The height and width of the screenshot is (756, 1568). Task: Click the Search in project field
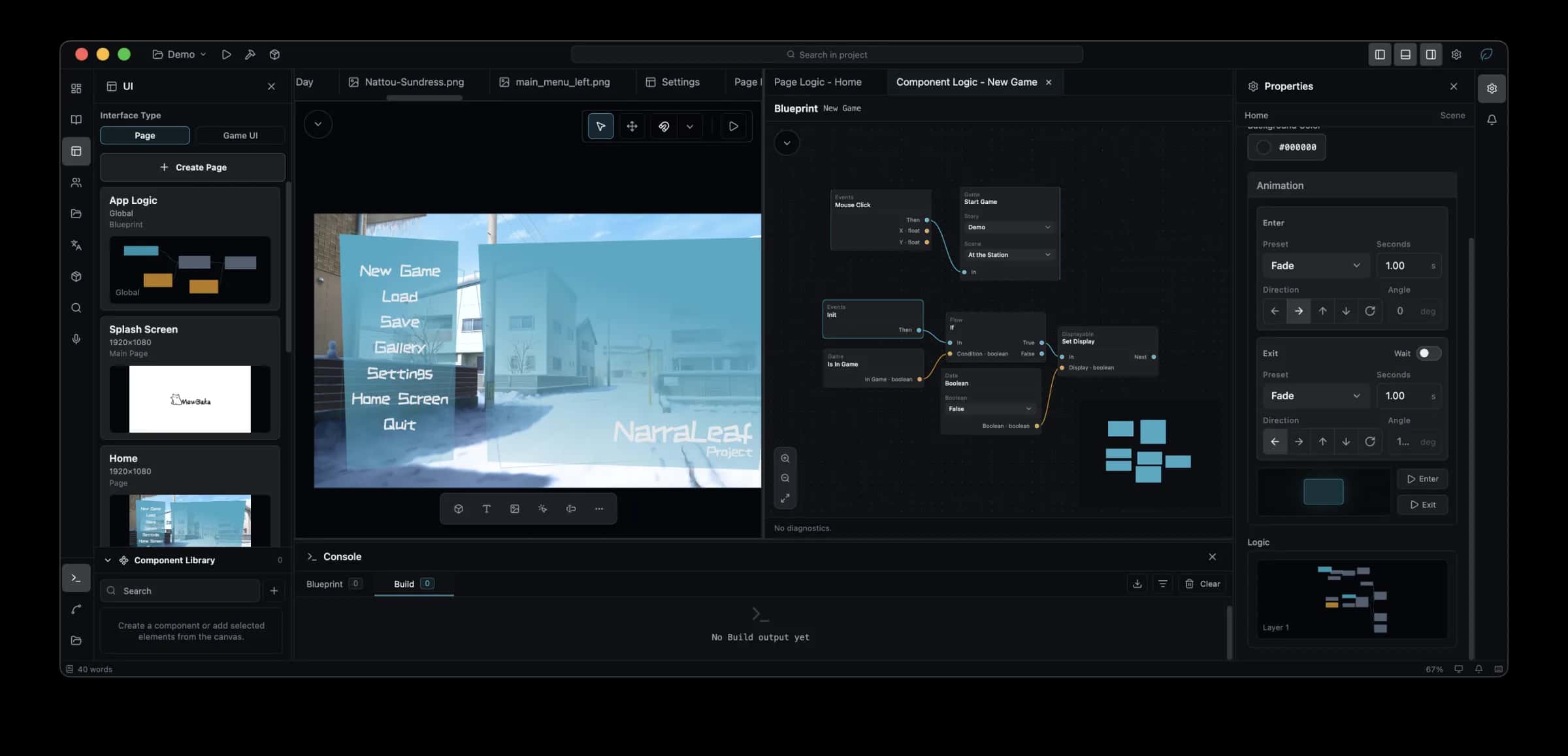click(x=826, y=54)
